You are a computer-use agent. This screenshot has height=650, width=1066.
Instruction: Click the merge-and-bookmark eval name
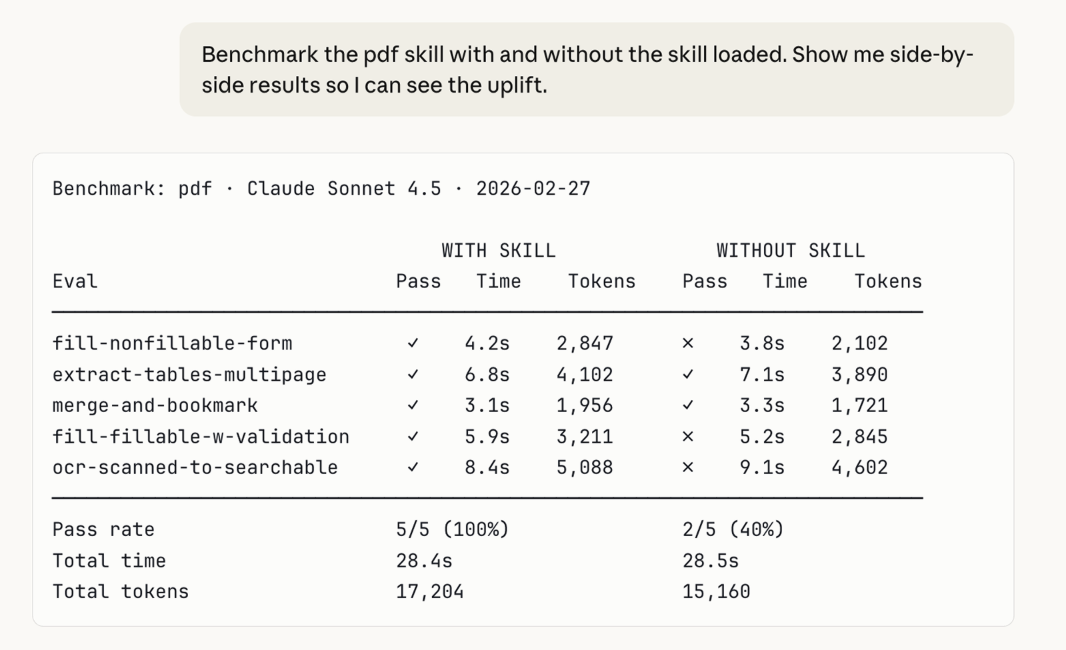point(155,406)
